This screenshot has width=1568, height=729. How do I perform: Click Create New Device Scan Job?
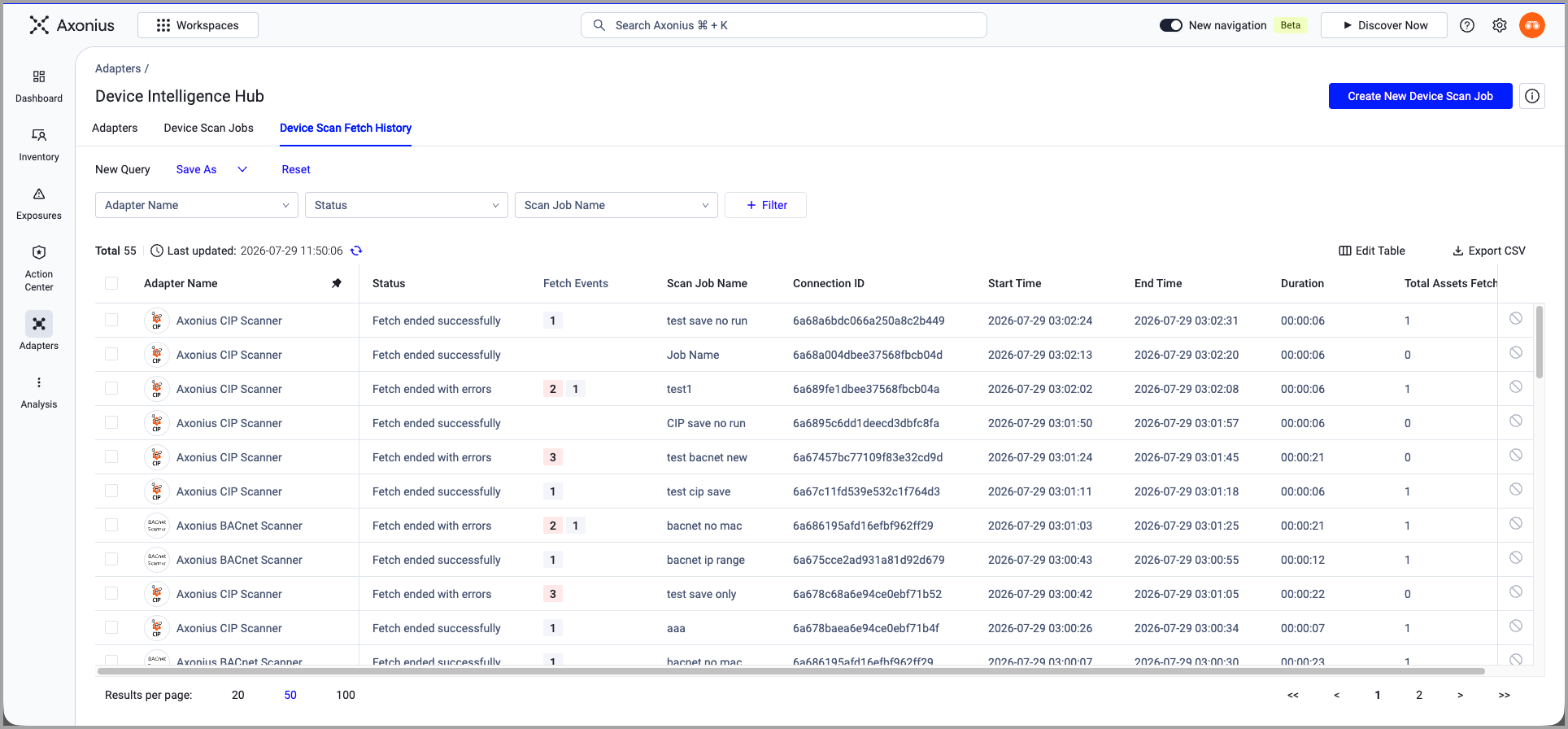[1421, 96]
